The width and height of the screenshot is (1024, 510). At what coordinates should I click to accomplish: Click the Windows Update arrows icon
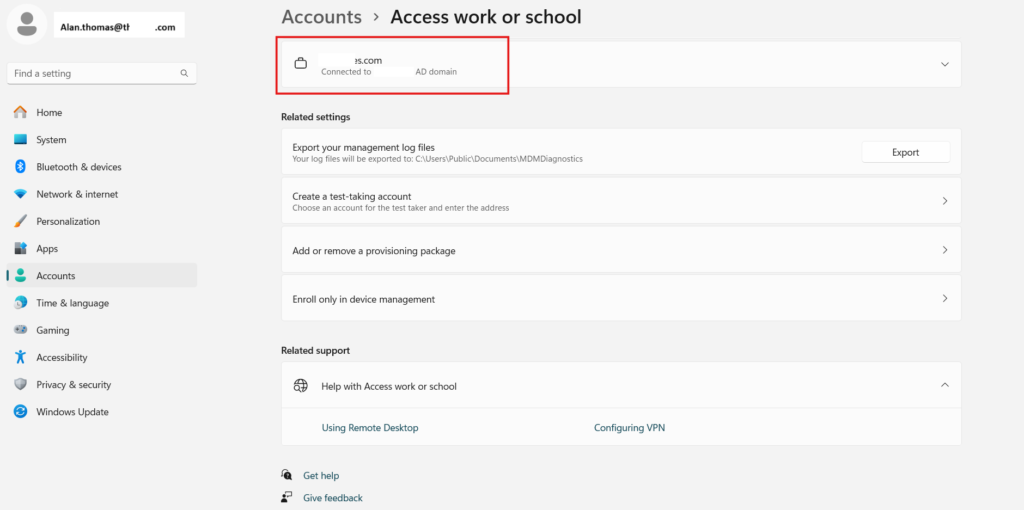[21, 412]
